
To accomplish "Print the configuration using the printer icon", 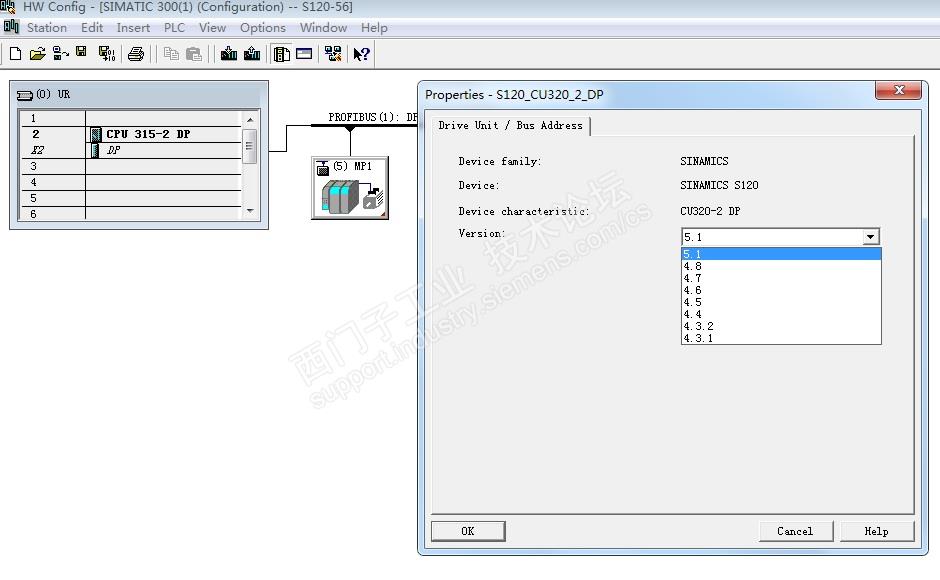I will (136, 54).
